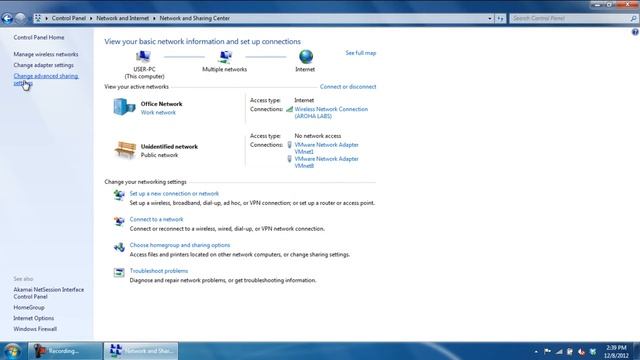Click Network and Internet in the breadcrumb

click(x=122, y=18)
